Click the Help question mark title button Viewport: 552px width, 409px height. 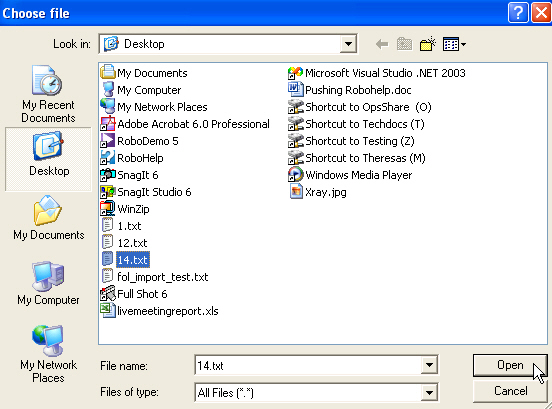(x=518, y=13)
